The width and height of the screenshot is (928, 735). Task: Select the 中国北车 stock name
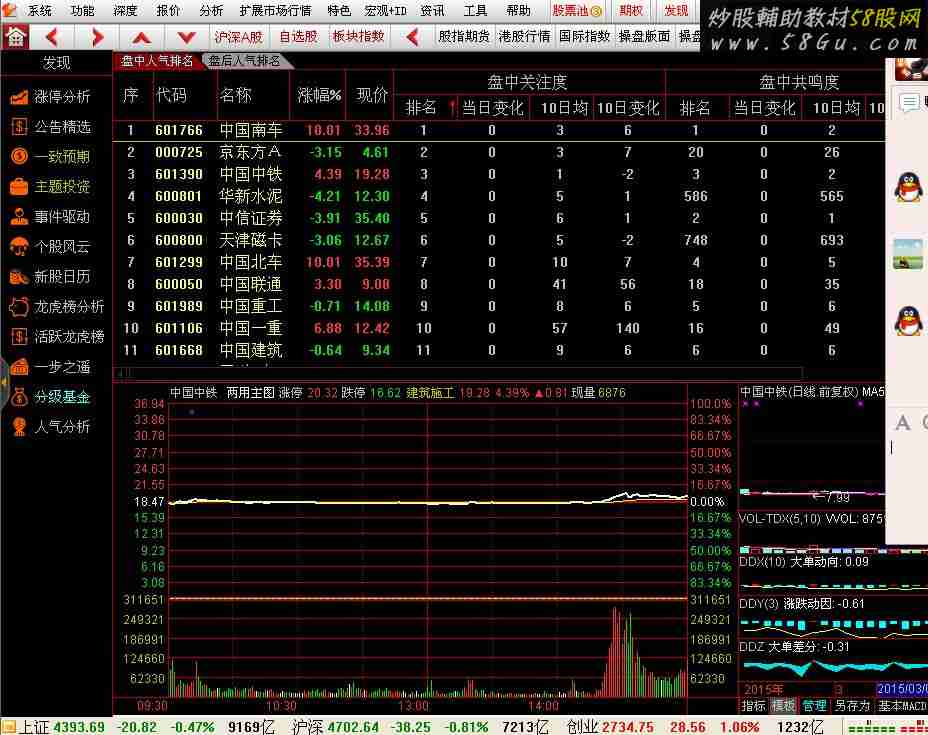point(251,262)
